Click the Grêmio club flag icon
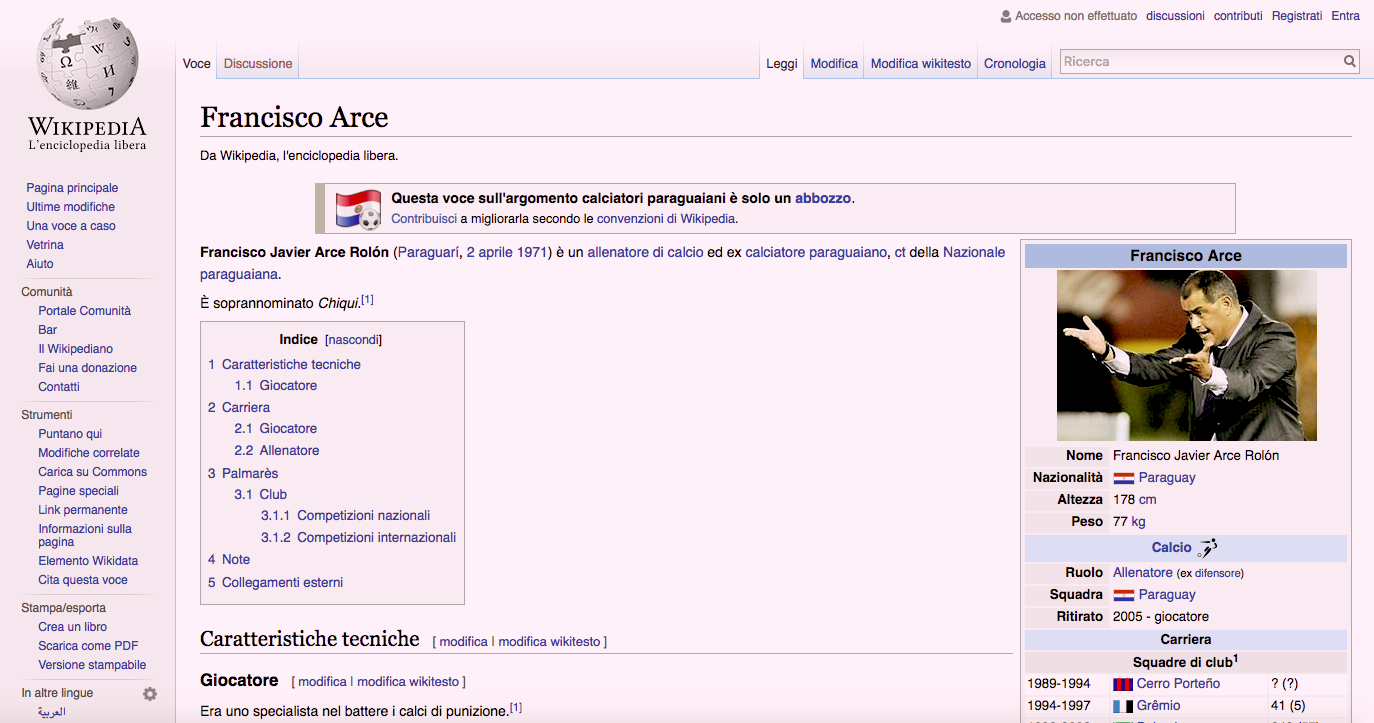The image size is (1374, 723). [x=1123, y=706]
